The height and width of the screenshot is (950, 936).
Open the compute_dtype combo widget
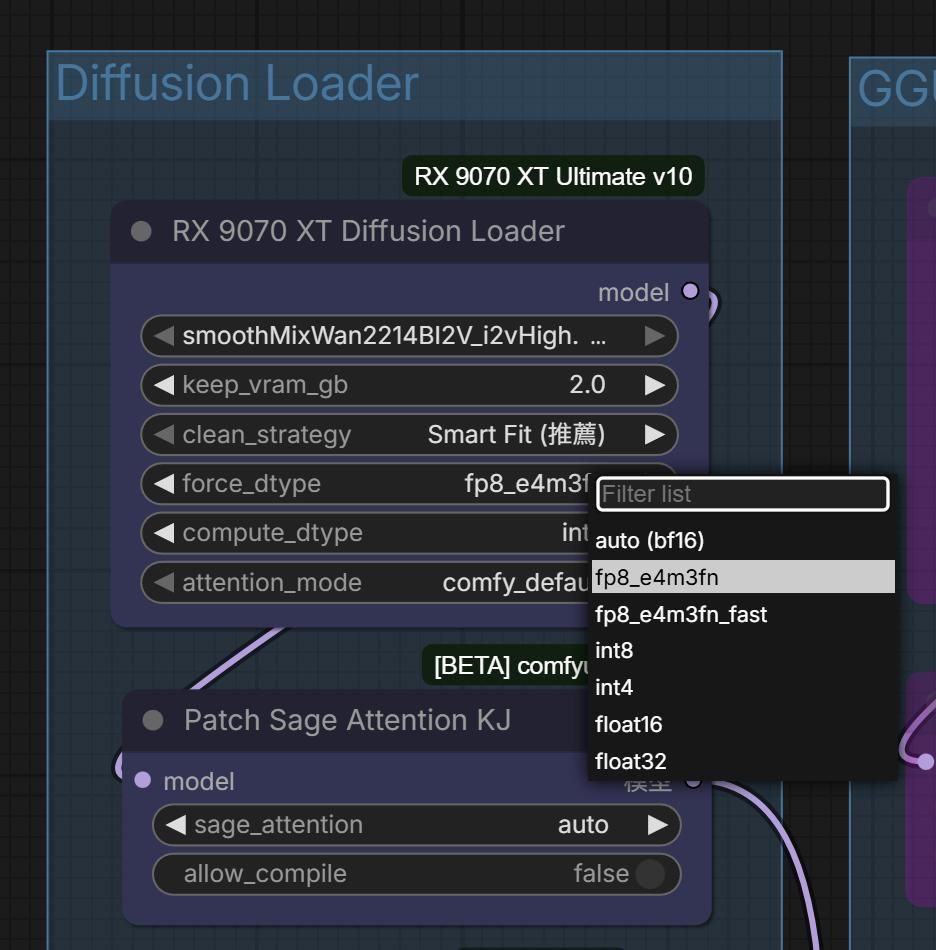pos(365,533)
